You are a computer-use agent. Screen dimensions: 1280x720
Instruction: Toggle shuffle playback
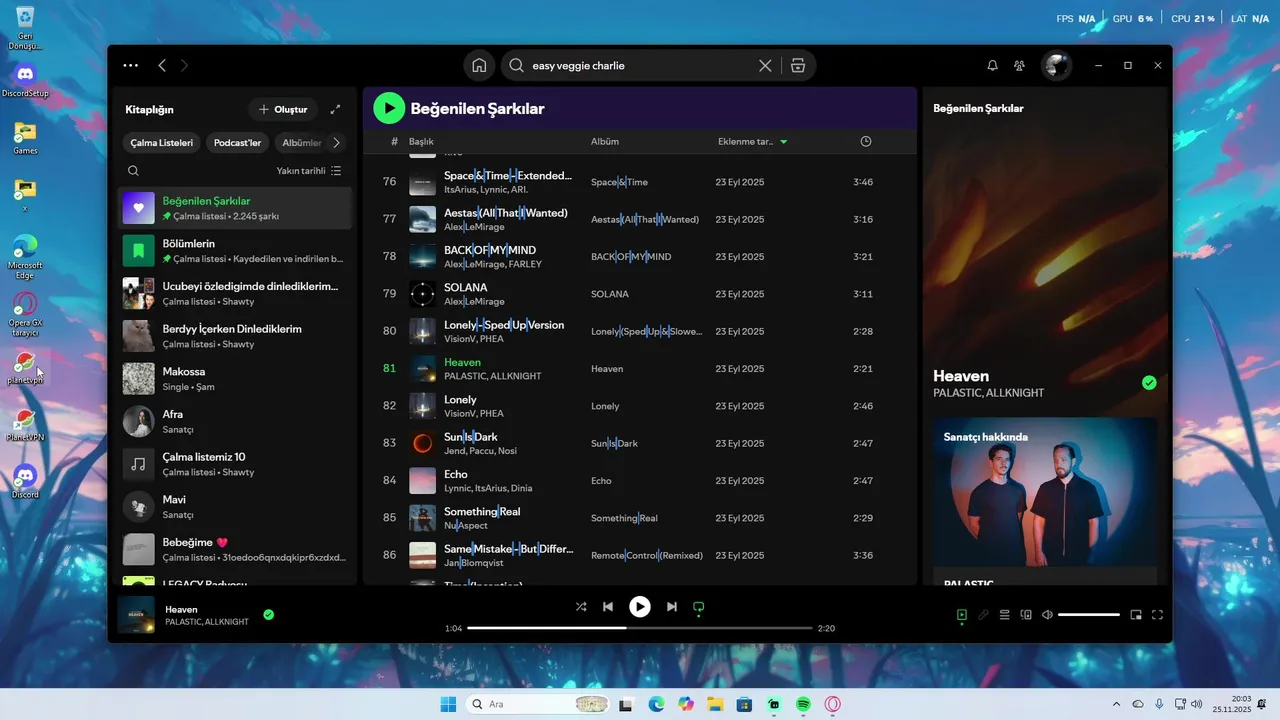coord(581,607)
